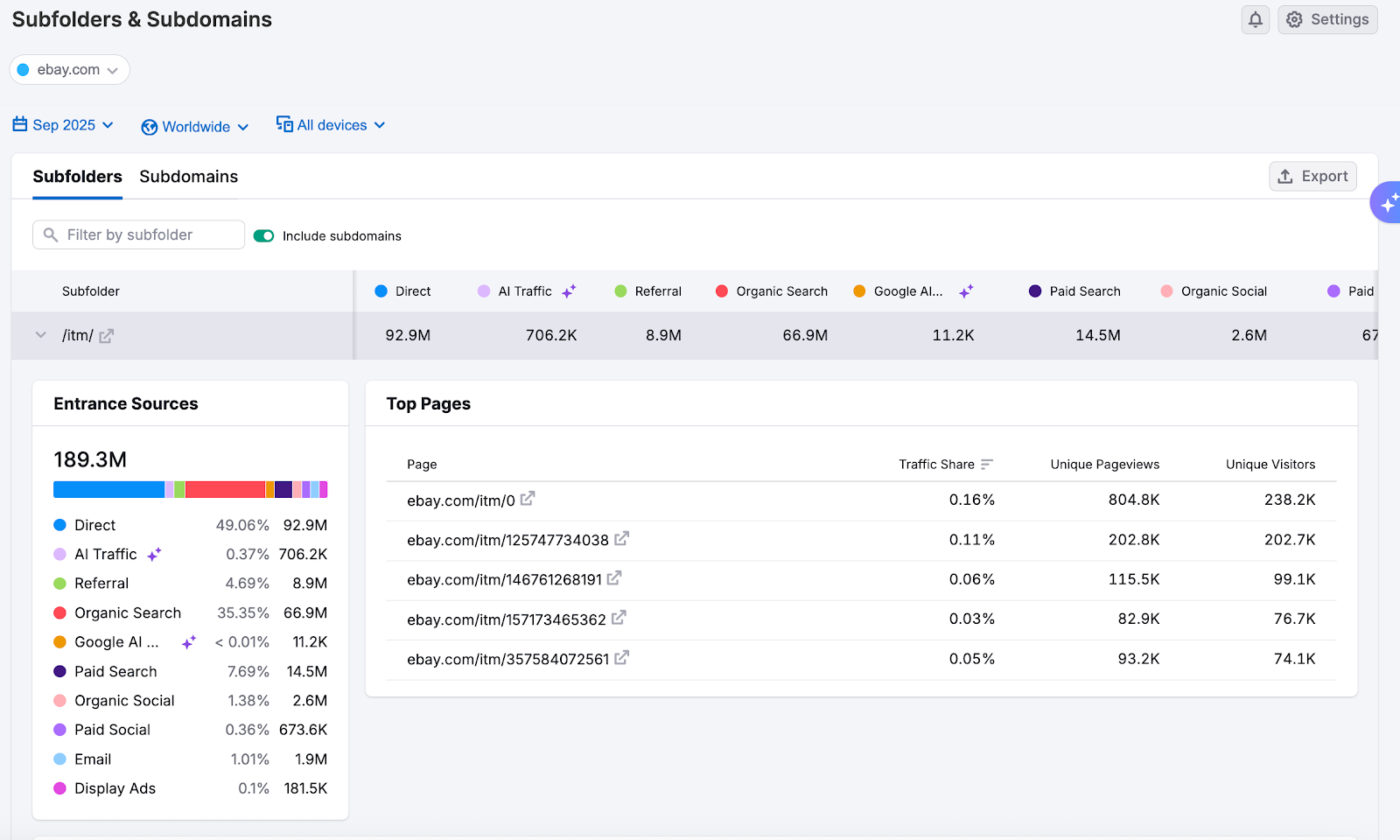Click the blue Direct legend dot
The image size is (1400, 840).
click(x=59, y=525)
